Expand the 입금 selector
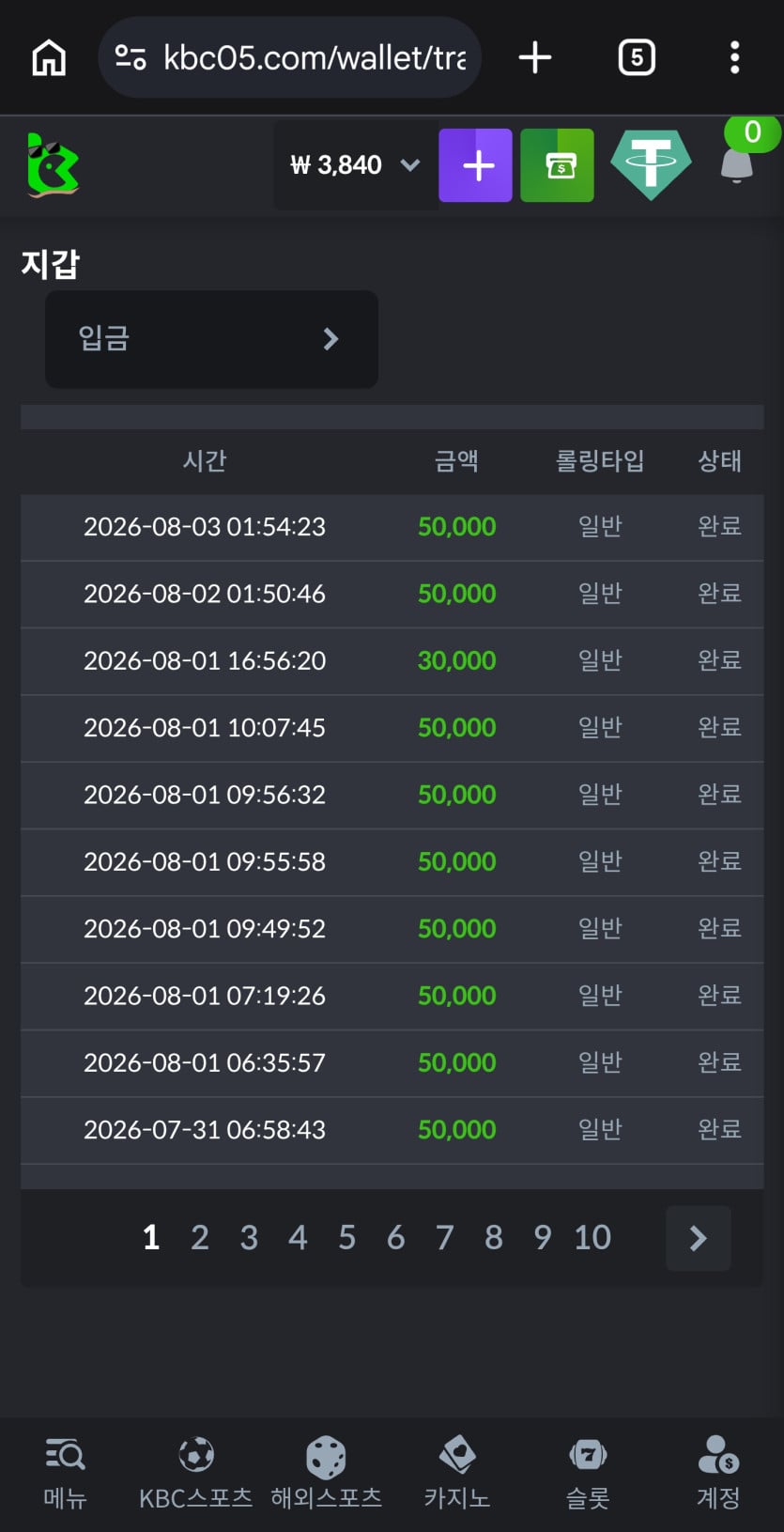 tap(211, 339)
